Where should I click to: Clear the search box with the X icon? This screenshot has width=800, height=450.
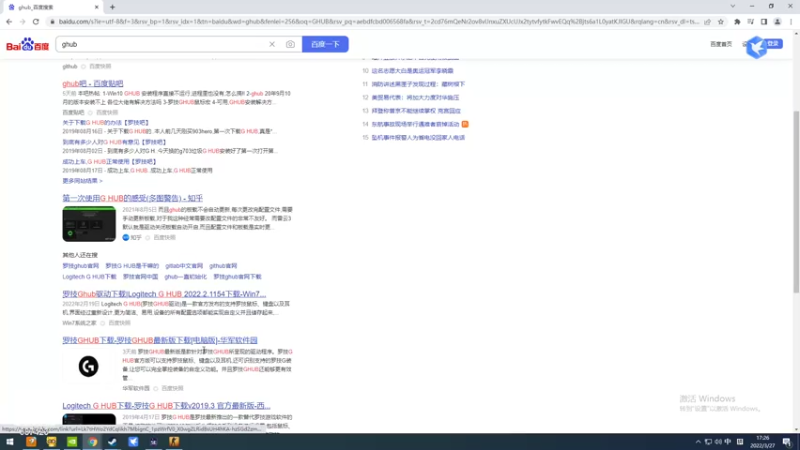(x=272, y=44)
